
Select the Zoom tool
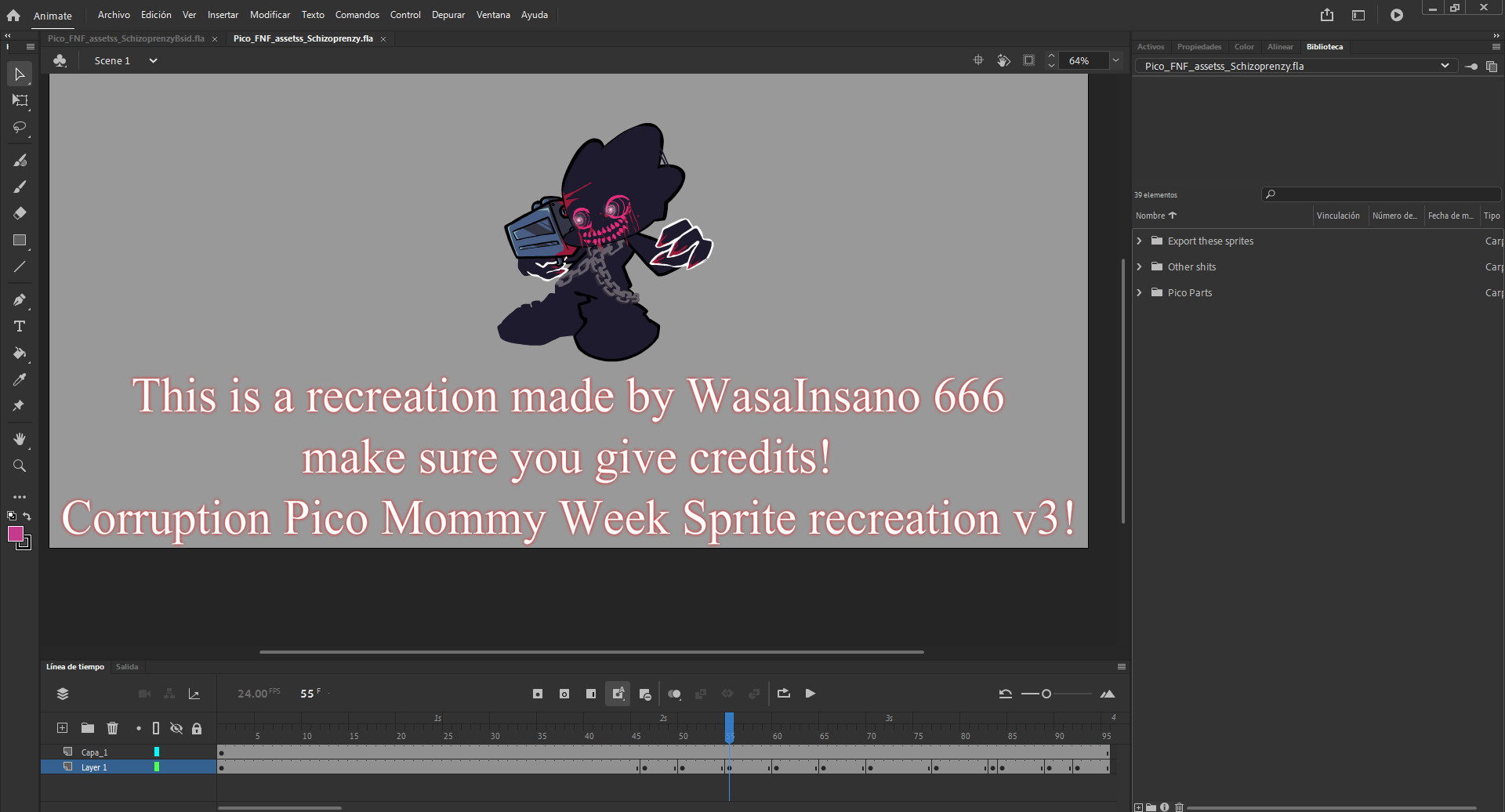(x=20, y=466)
